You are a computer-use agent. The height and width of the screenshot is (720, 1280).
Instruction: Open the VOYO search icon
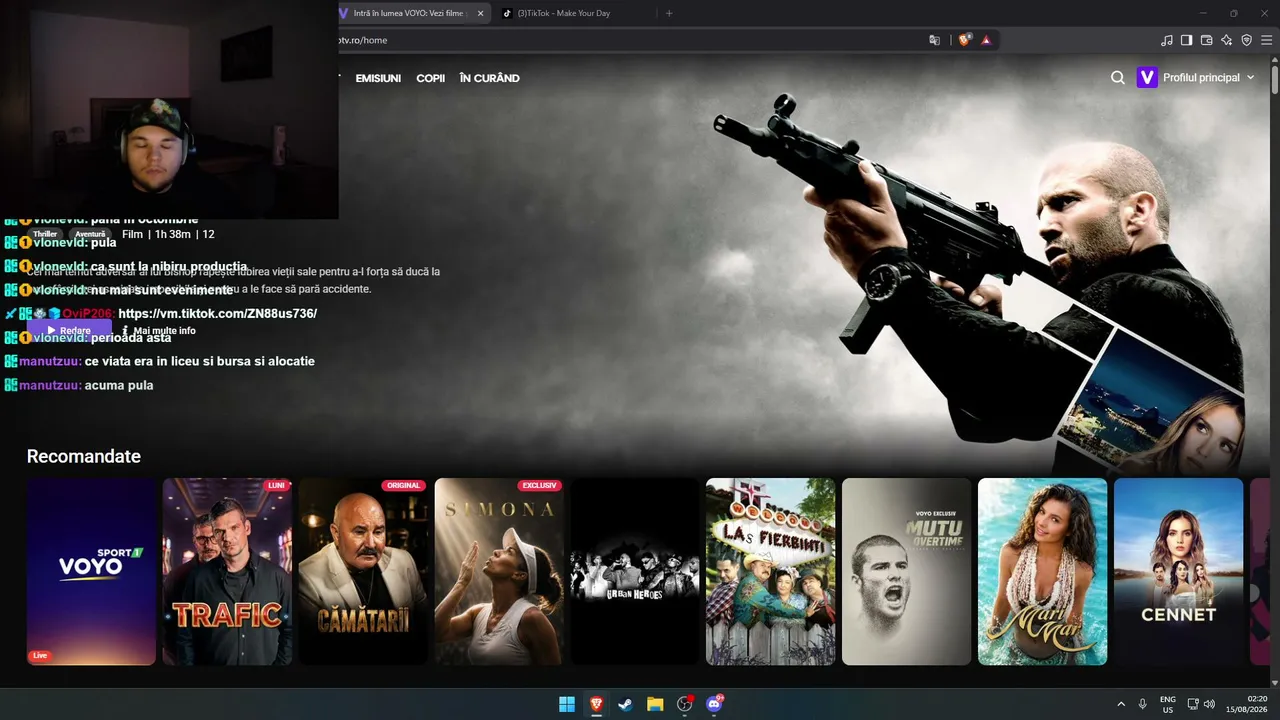pos(1118,77)
